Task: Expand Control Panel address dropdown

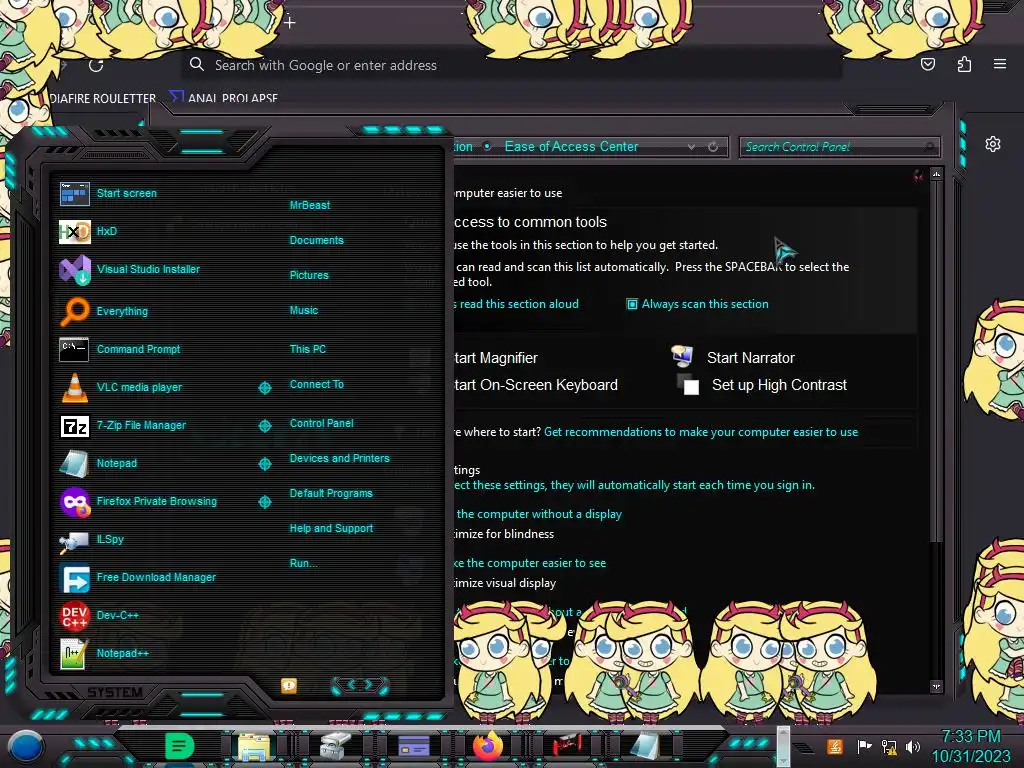Action: point(691,147)
